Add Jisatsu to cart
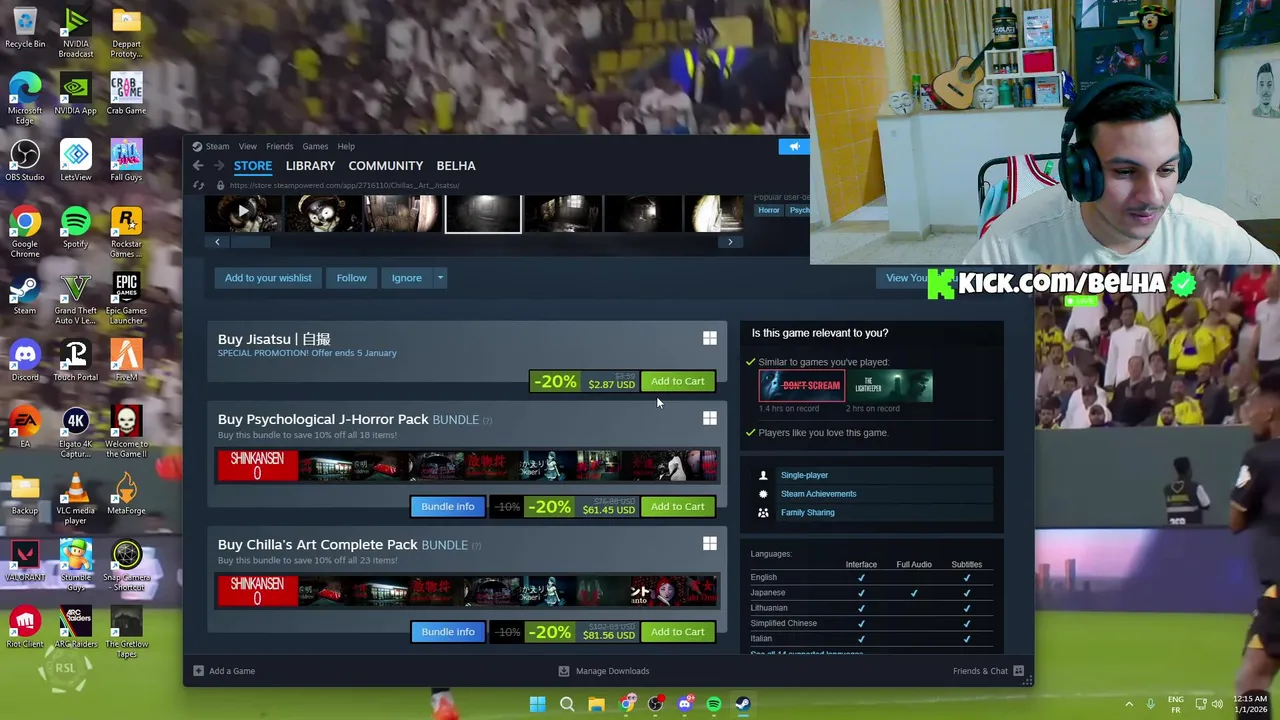Screen dimensions: 1280x720 (677, 381)
